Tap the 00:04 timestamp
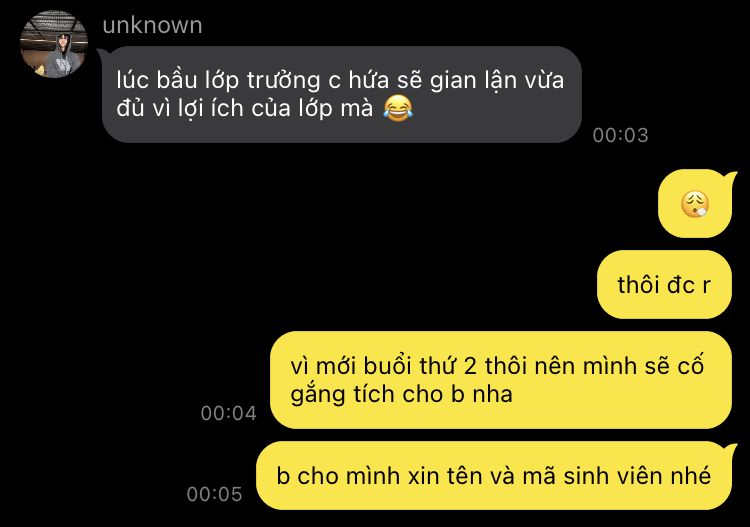 (229, 413)
